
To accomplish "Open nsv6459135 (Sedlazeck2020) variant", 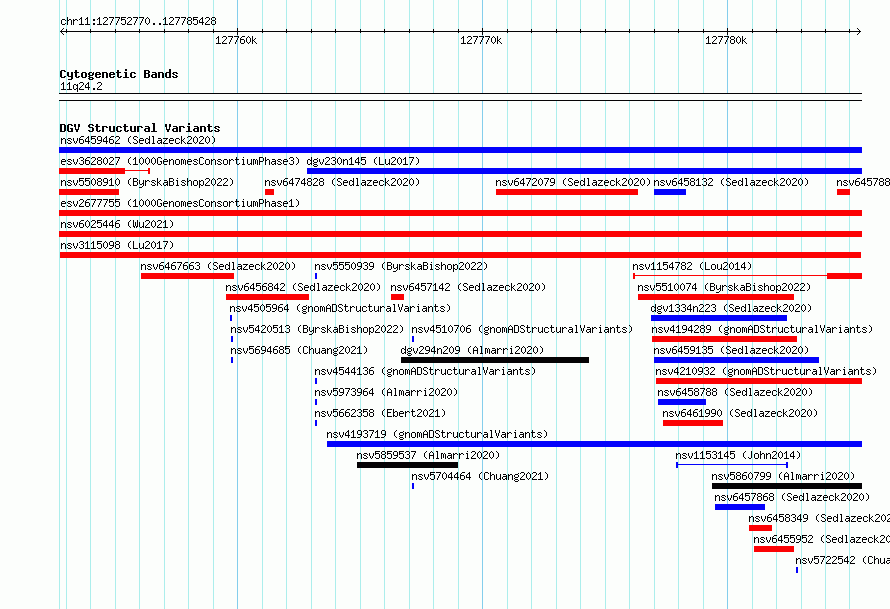I will click(x=731, y=350).
